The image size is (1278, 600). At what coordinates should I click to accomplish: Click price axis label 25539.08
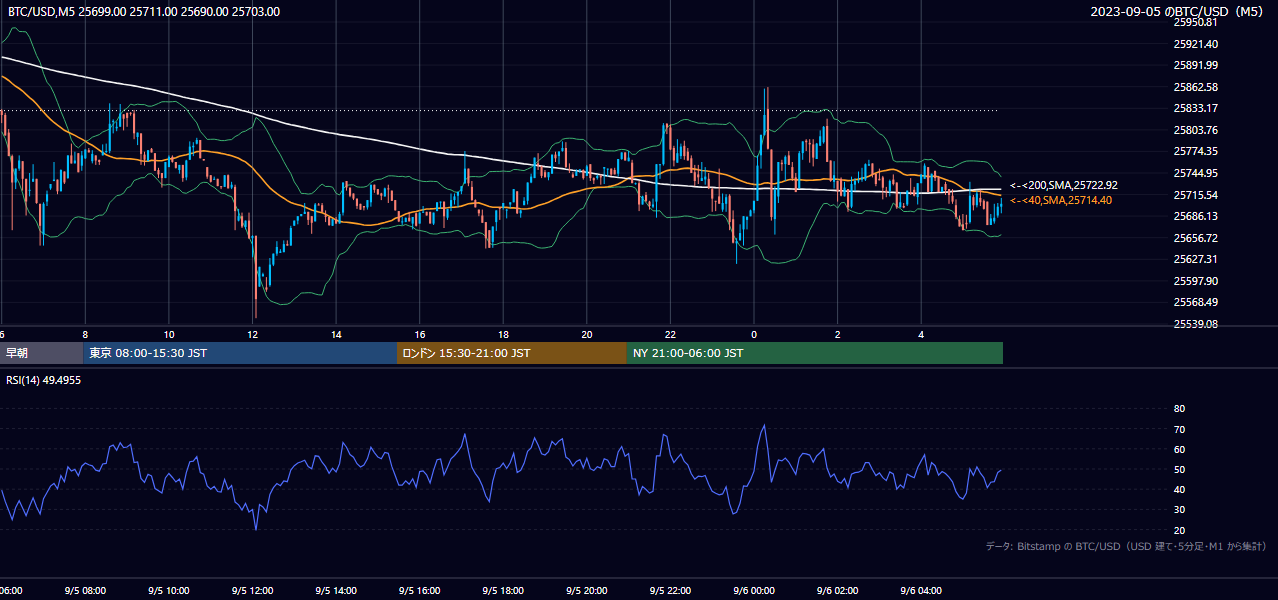point(1196,324)
